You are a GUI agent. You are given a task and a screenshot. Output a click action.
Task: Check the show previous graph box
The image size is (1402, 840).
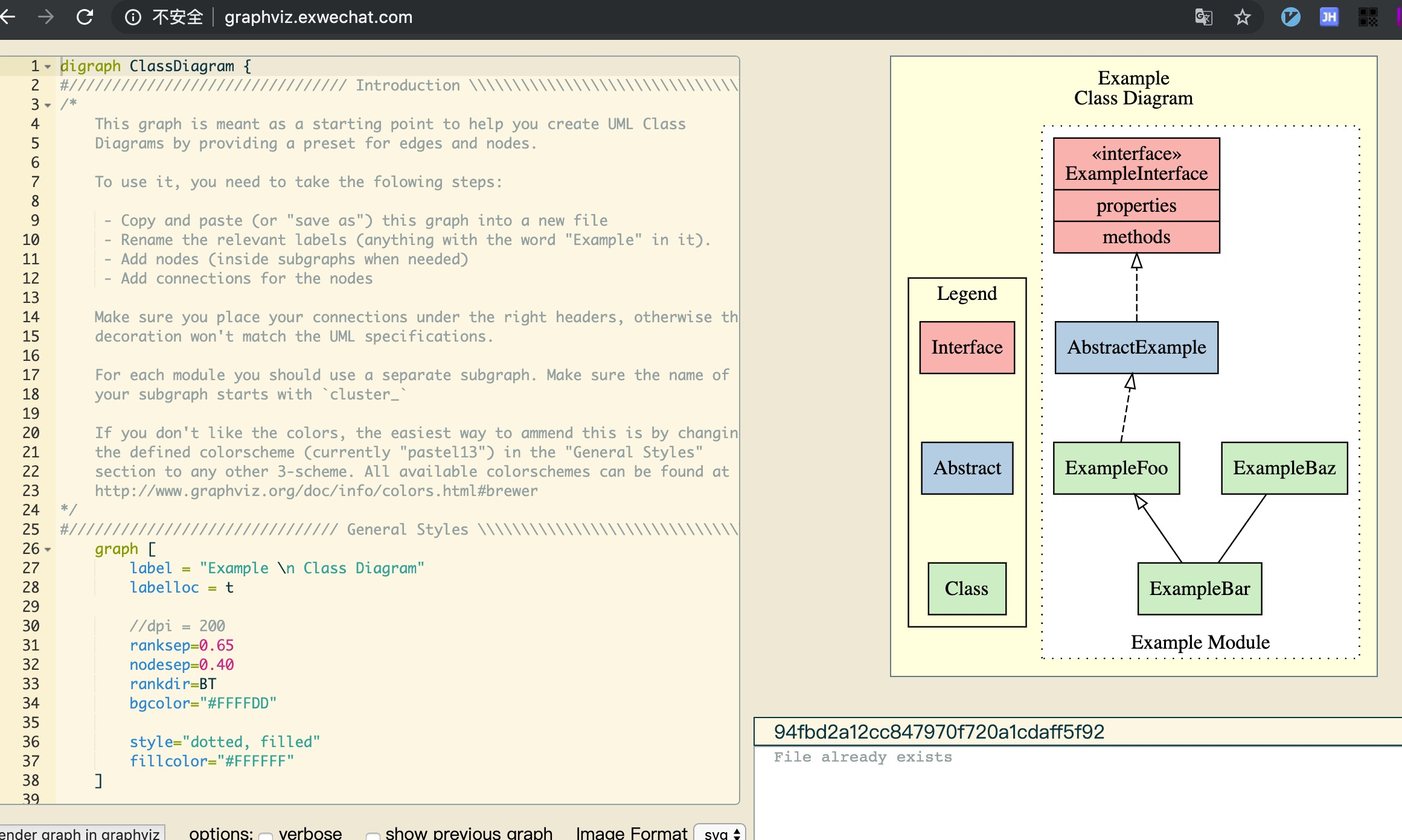[373, 835]
